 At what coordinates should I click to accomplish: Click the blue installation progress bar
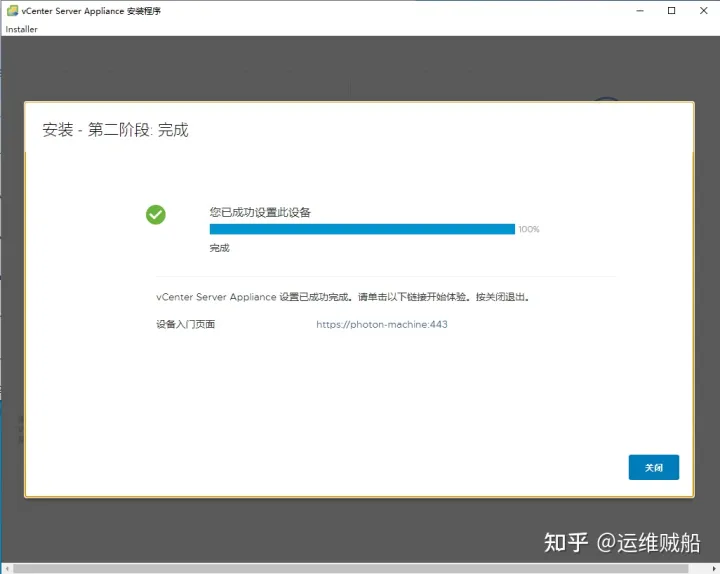[361, 229]
